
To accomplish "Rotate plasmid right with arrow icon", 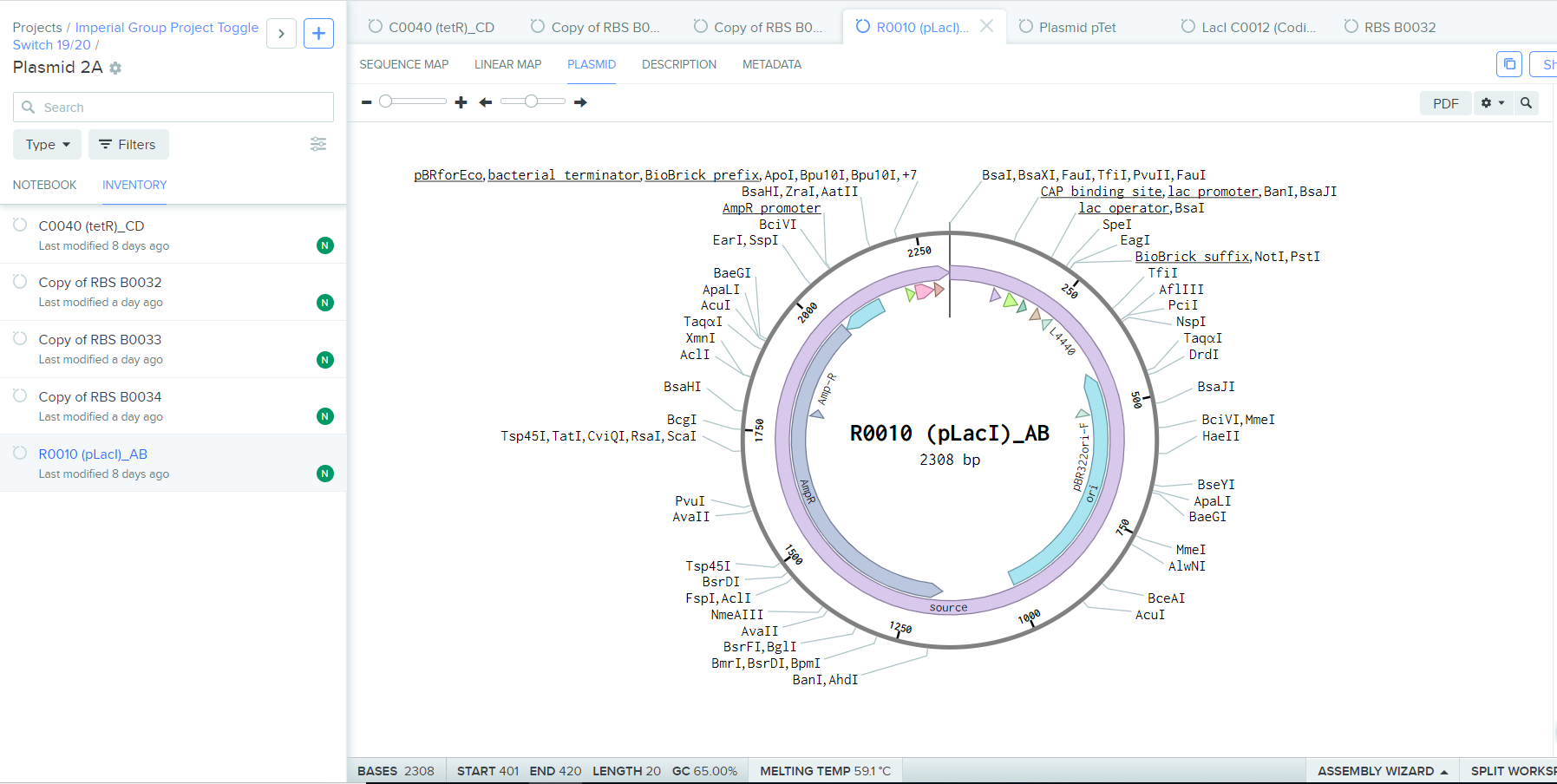I will tap(580, 102).
